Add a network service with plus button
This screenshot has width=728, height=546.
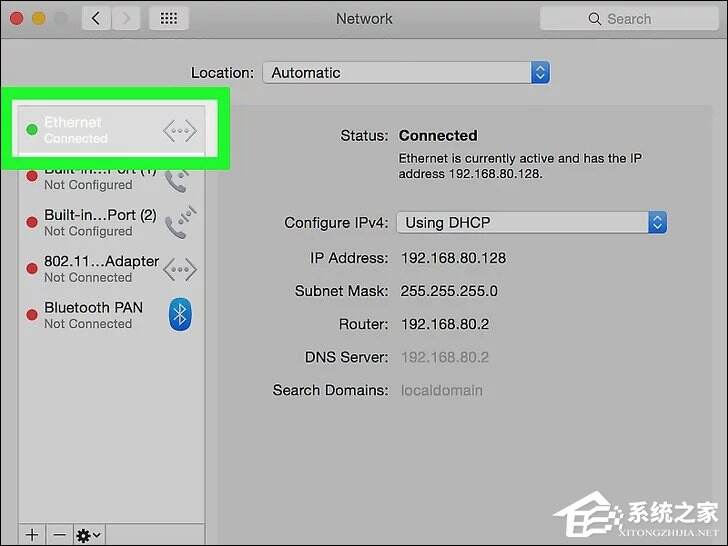click(x=32, y=535)
